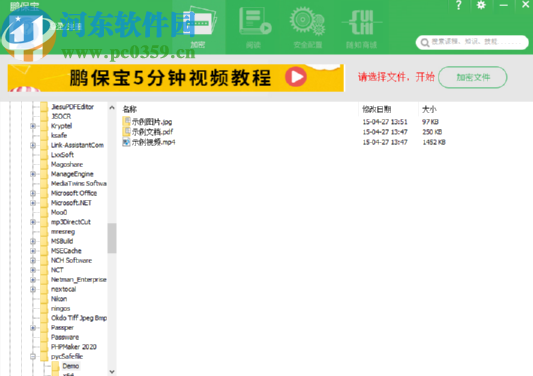Open the help question mark icon
Screen dimensions: 533x376
point(458,5)
